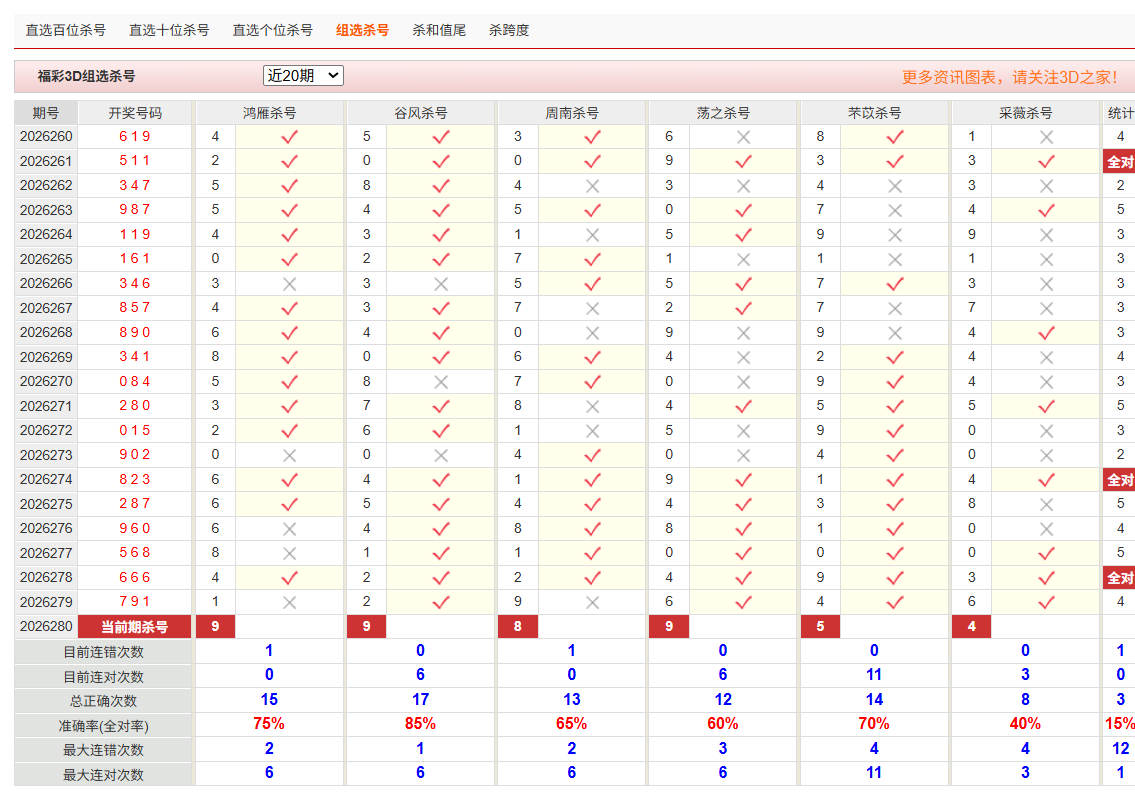Click the 采薇 checkmark in row 2026268
Screen dimensions: 1135x796
coord(1046,333)
